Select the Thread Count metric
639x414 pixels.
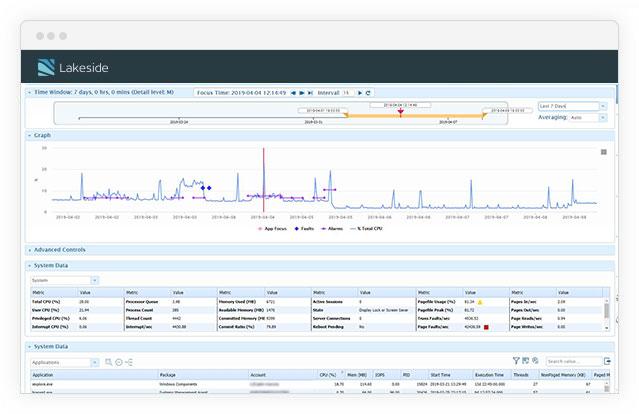[x=139, y=318]
